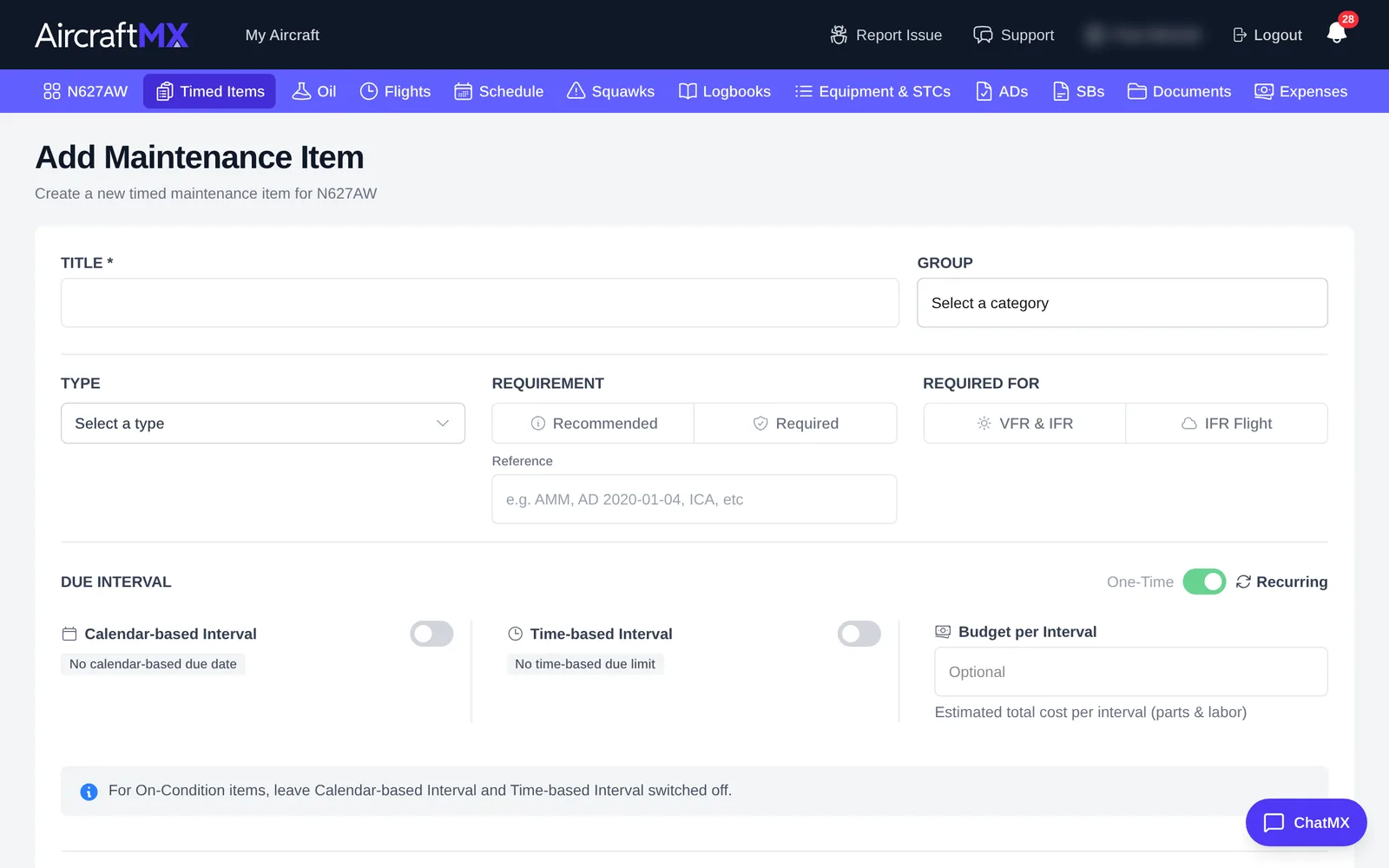Toggle the One-Time / Recurring switch
Viewport: 1389px width, 868px height.
1204,582
